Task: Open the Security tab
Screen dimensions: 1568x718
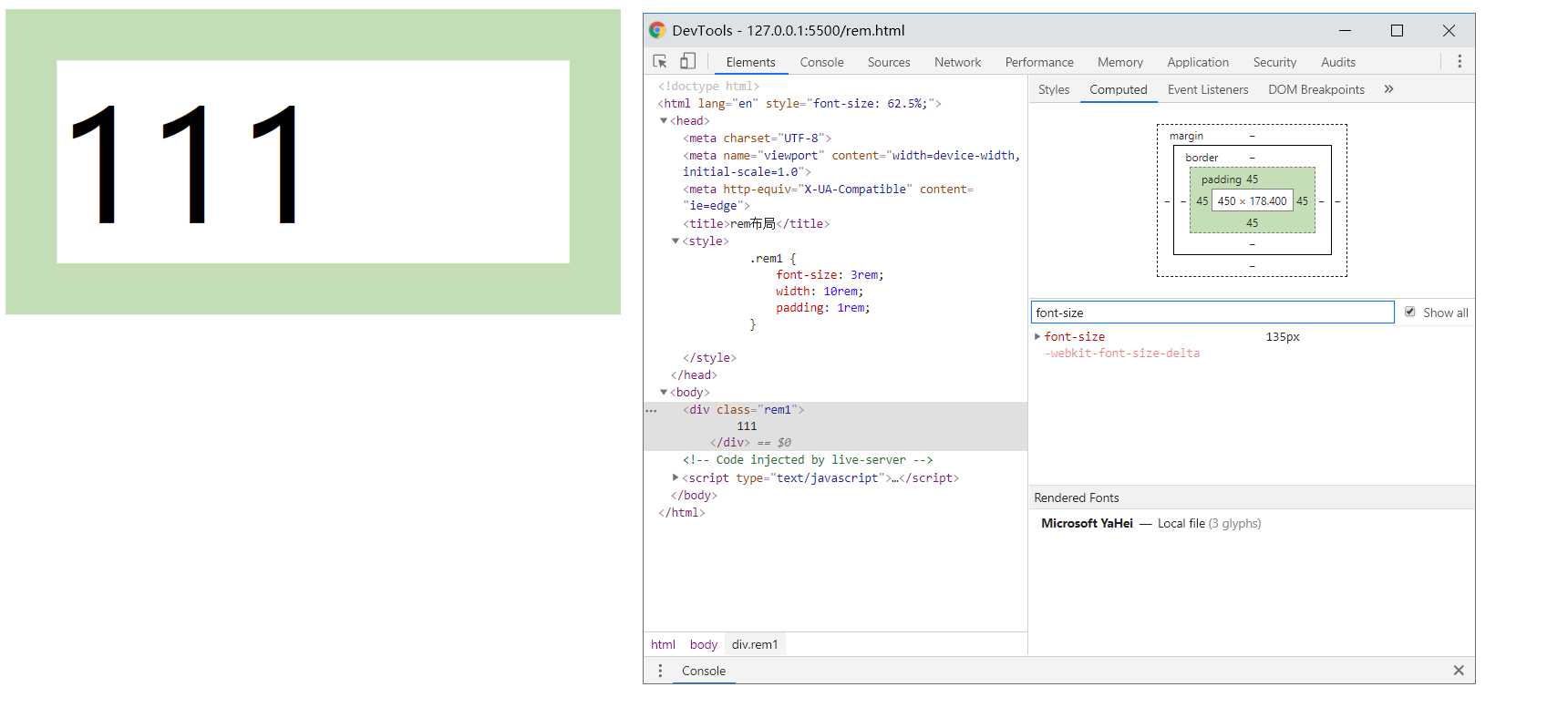Action: coord(1274,62)
